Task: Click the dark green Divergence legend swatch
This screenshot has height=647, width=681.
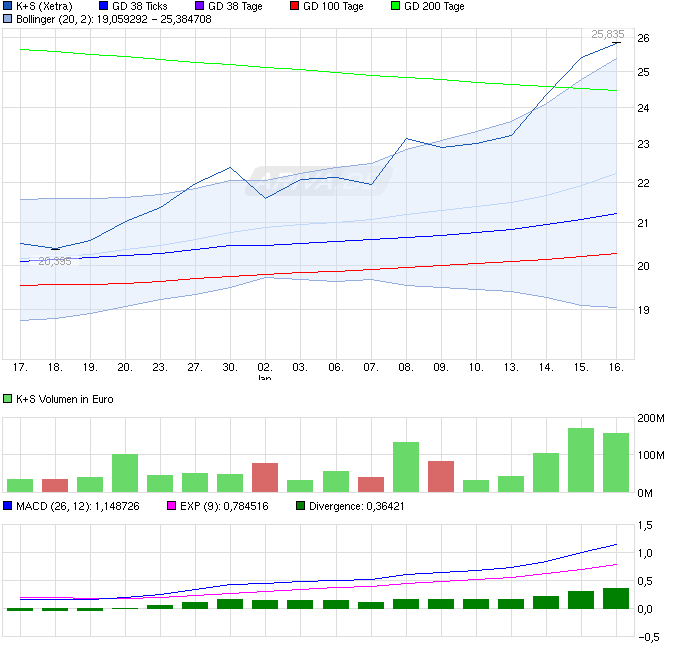Action: (302, 507)
